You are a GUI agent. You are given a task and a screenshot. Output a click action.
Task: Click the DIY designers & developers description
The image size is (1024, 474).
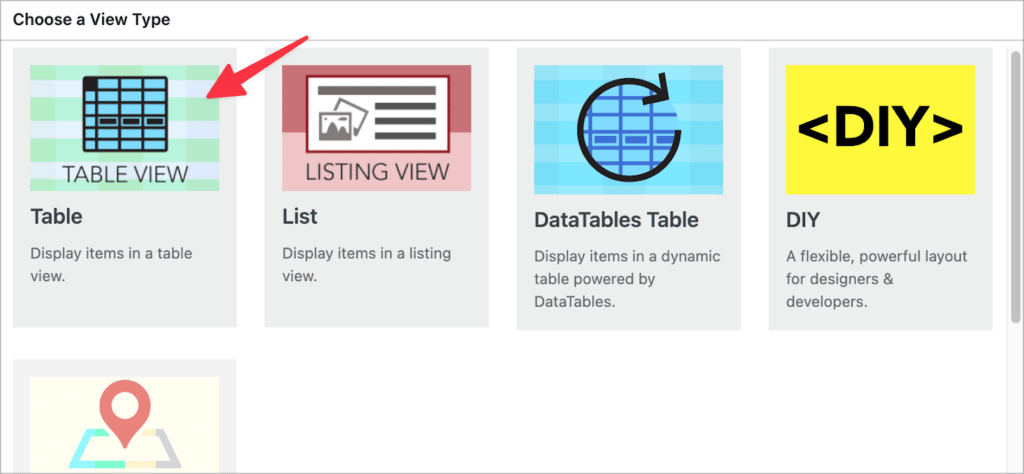(876, 279)
